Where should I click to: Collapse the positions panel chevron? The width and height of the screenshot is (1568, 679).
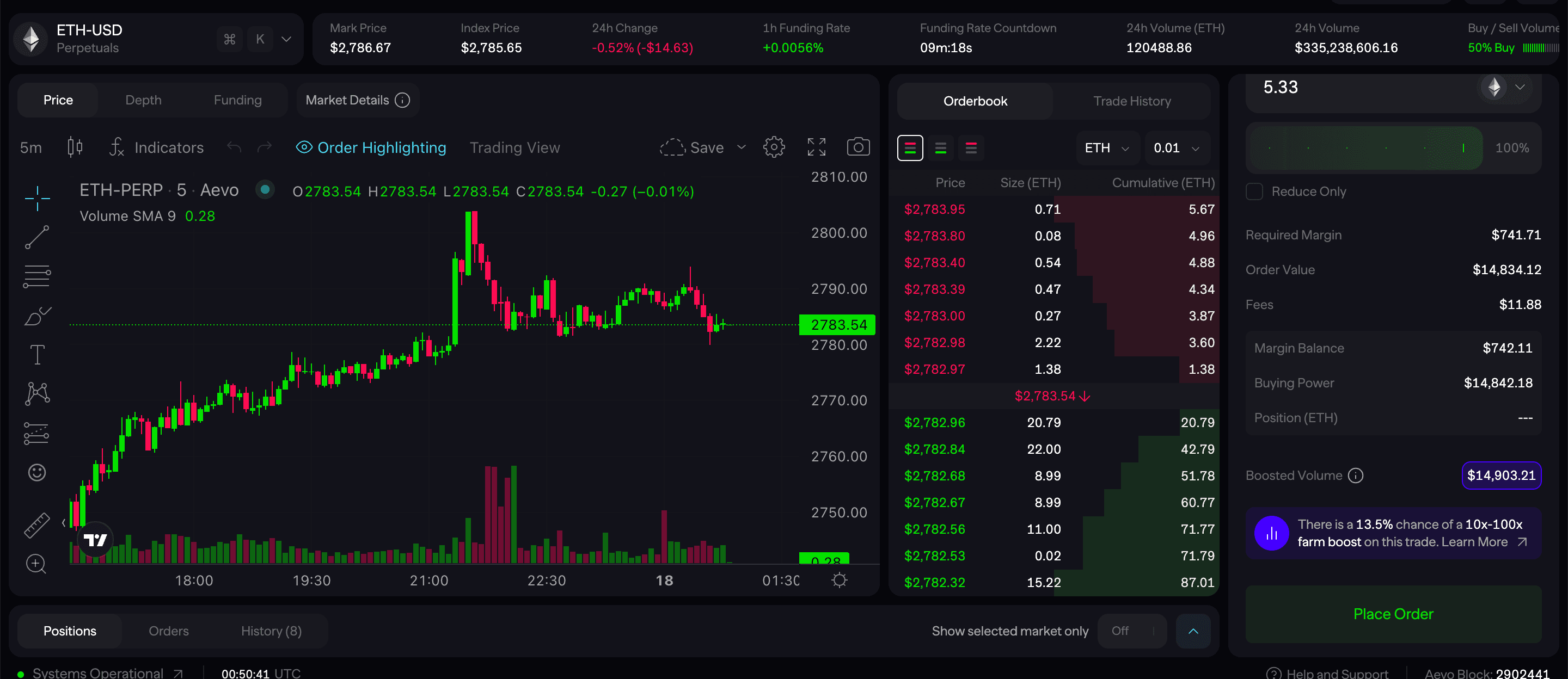(1193, 631)
